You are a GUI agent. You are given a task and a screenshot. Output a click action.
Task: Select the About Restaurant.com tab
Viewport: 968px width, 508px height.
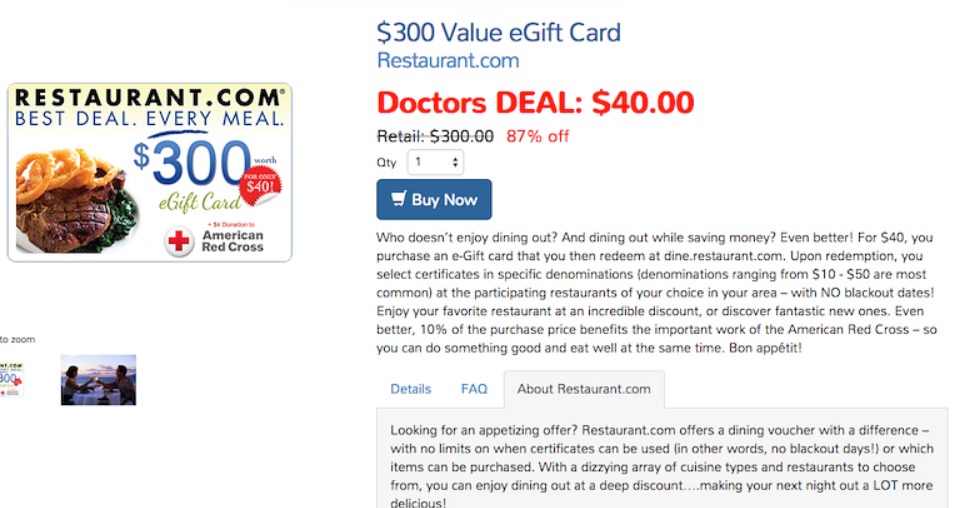pos(584,389)
